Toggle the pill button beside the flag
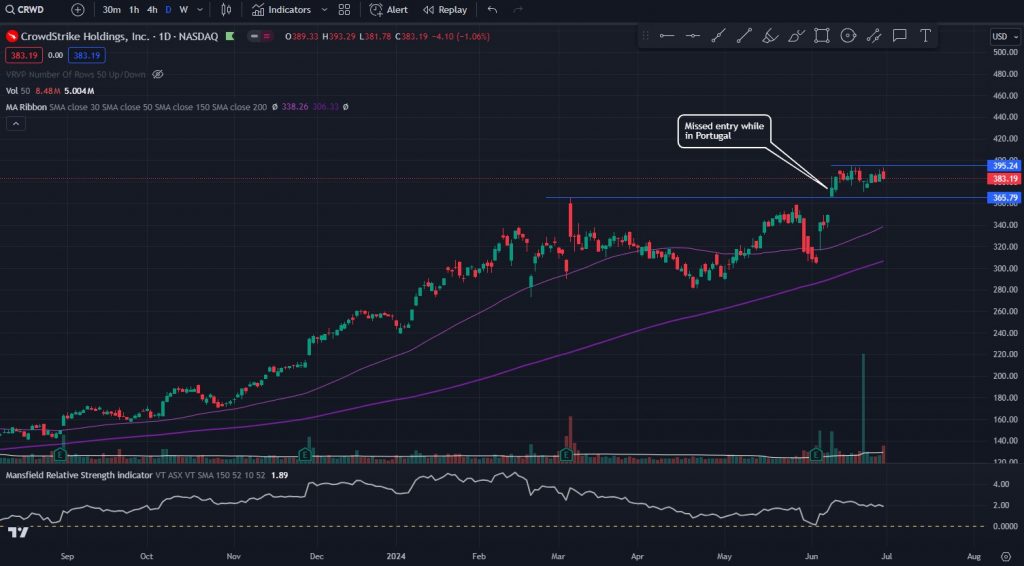The width and height of the screenshot is (1024, 566). coord(258,37)
